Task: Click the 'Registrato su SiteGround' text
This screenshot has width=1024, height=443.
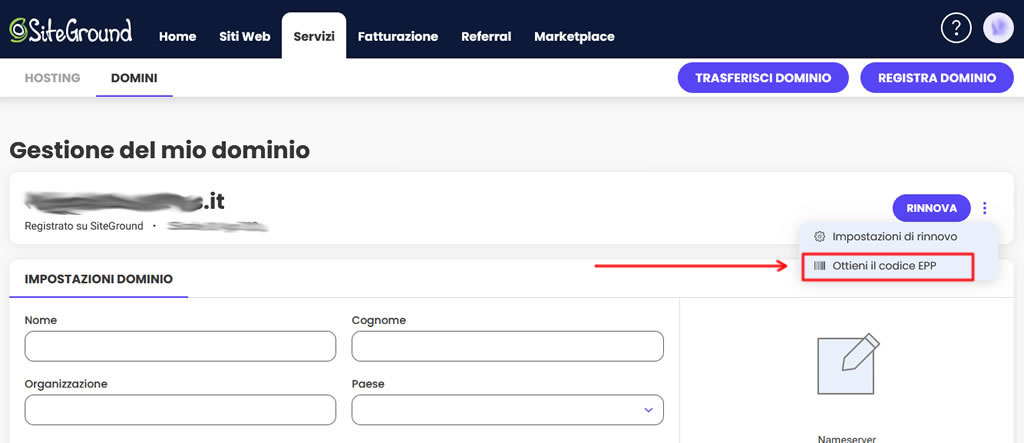Action: click(x=84, y=226)
